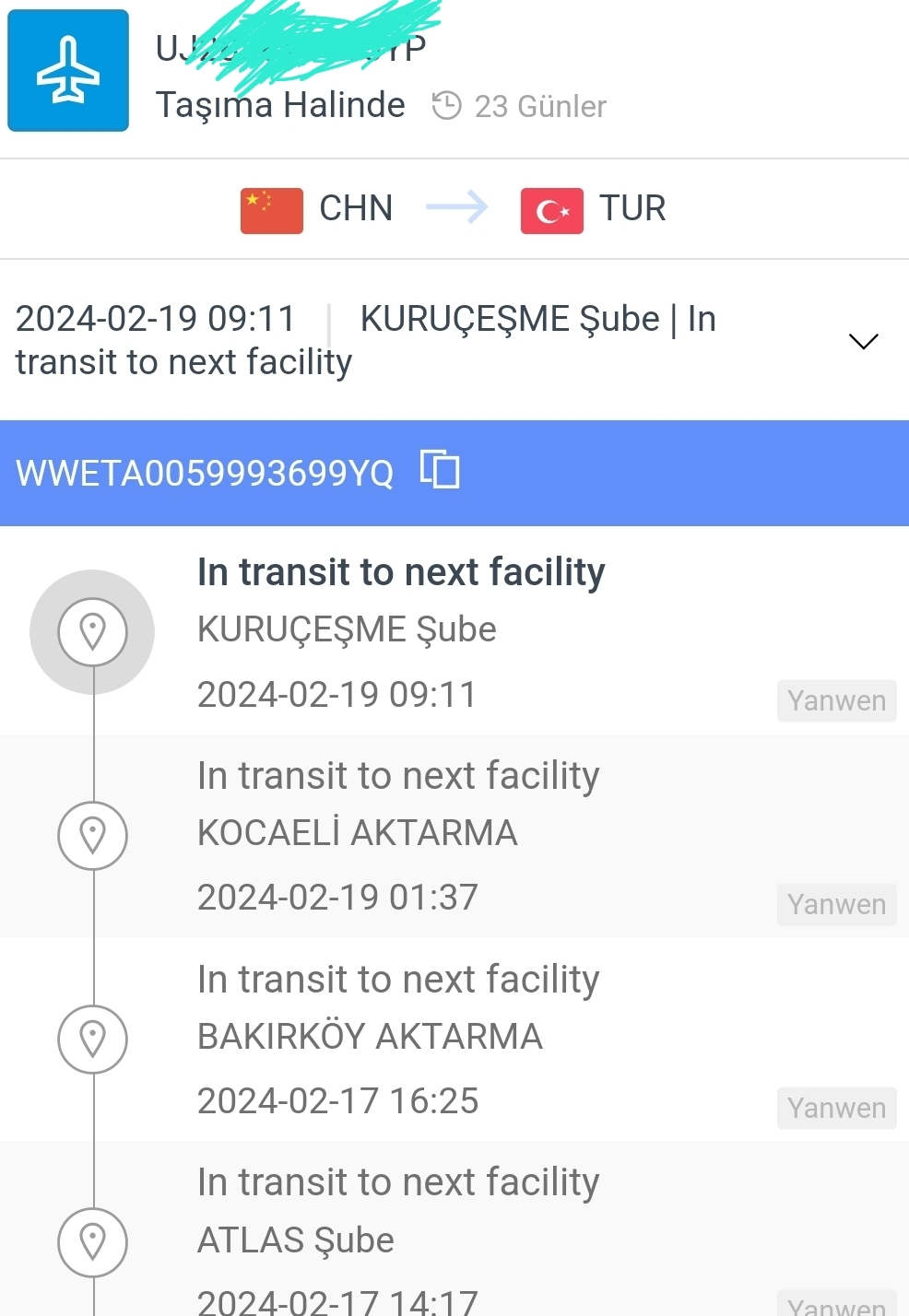Expand the latest status dropdown chevron
This screenshot has height=1316, width=909.
coord(863,341)
